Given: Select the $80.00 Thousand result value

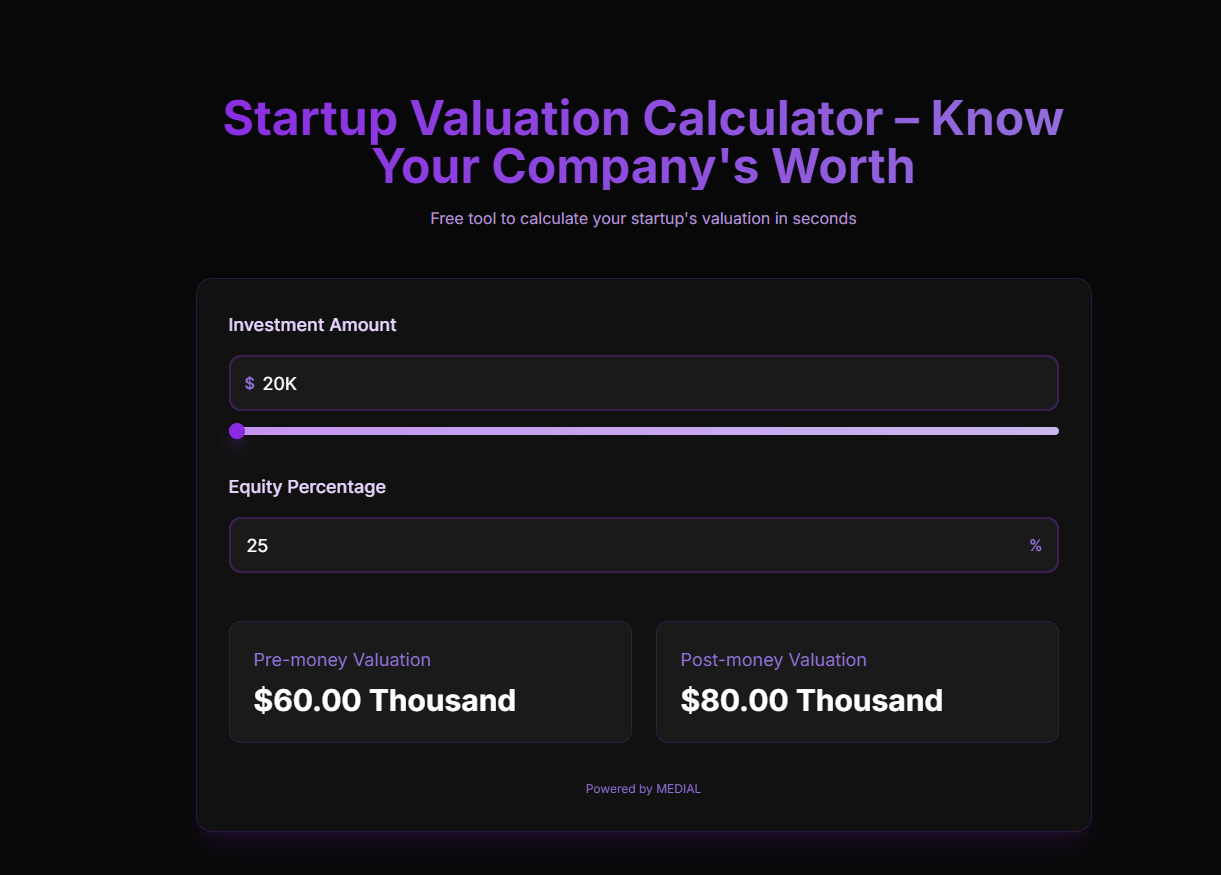Looking at the screenshot, I should click(811, 700).
